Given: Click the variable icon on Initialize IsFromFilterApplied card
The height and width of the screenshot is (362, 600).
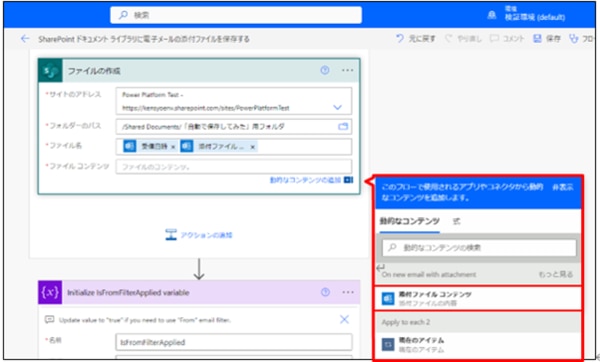Looking at the screenshot, I should point(50,292).
